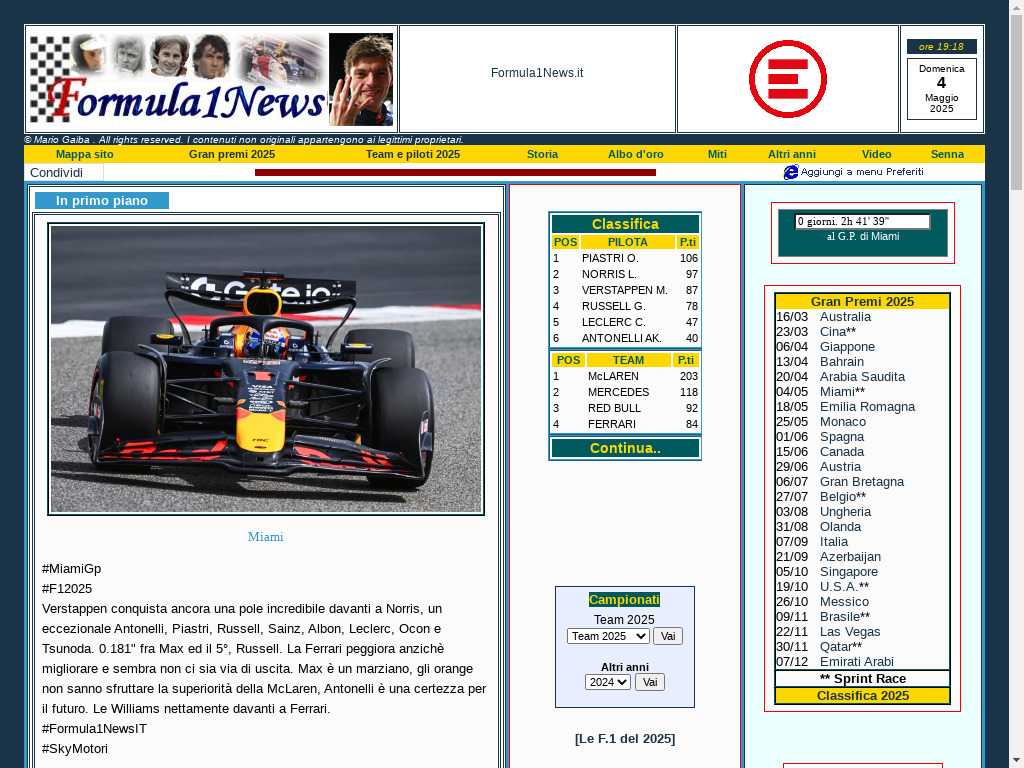Click the Max Verstappen header photo

(361, 79)
